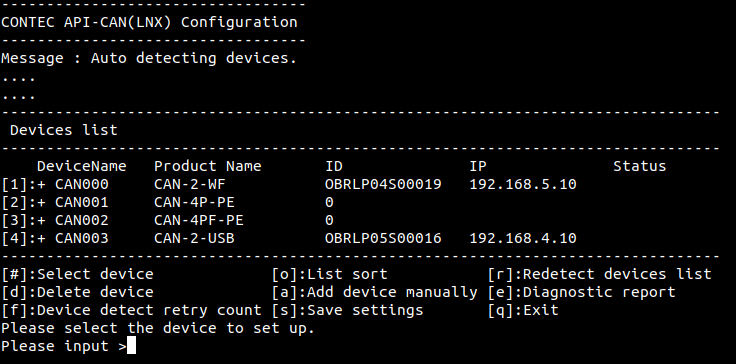Click the [s]:Save settings option
This screenshot has height=364, width=736.
click(347, 310)
